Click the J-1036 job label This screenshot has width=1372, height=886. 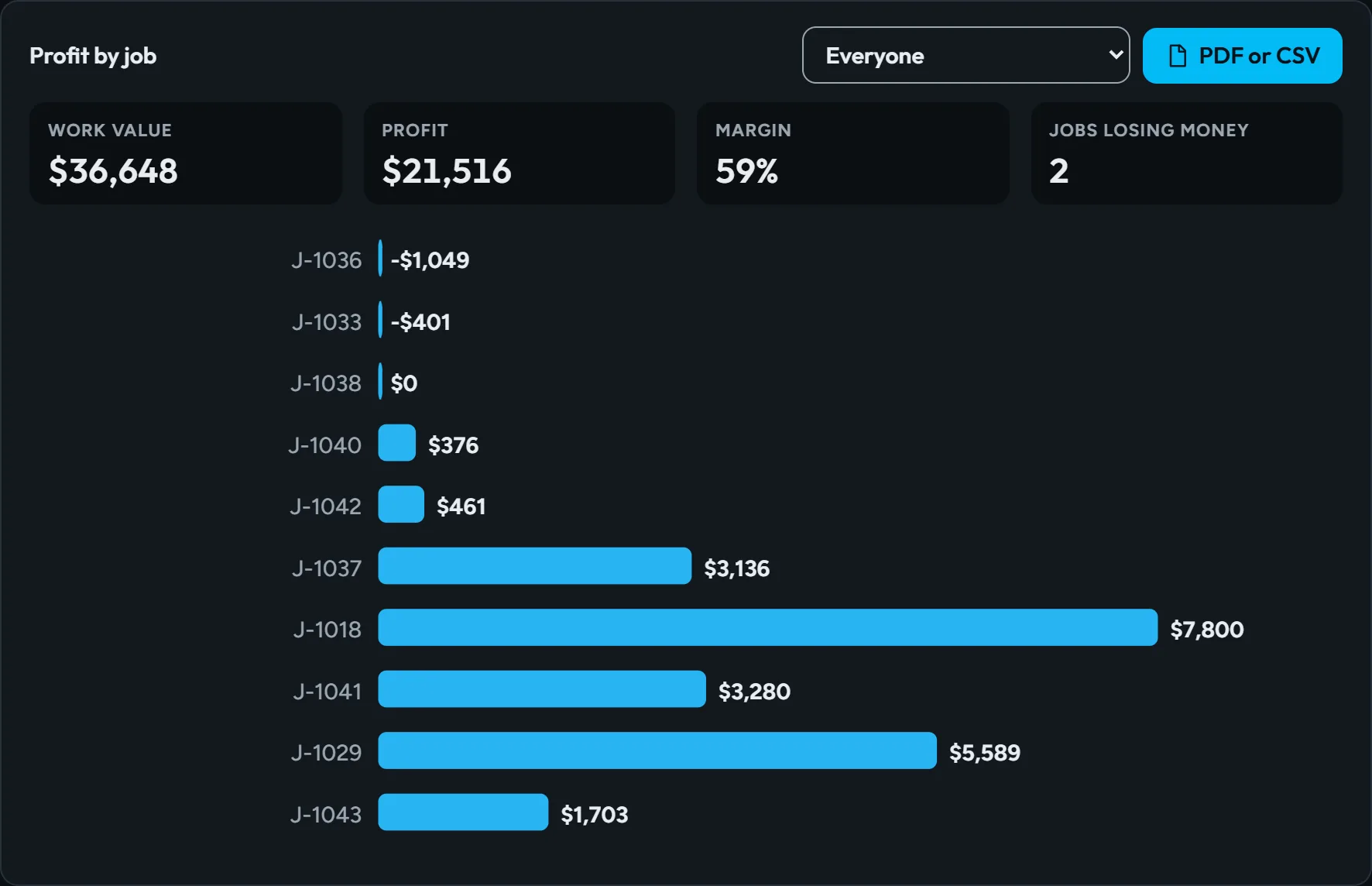326,259
